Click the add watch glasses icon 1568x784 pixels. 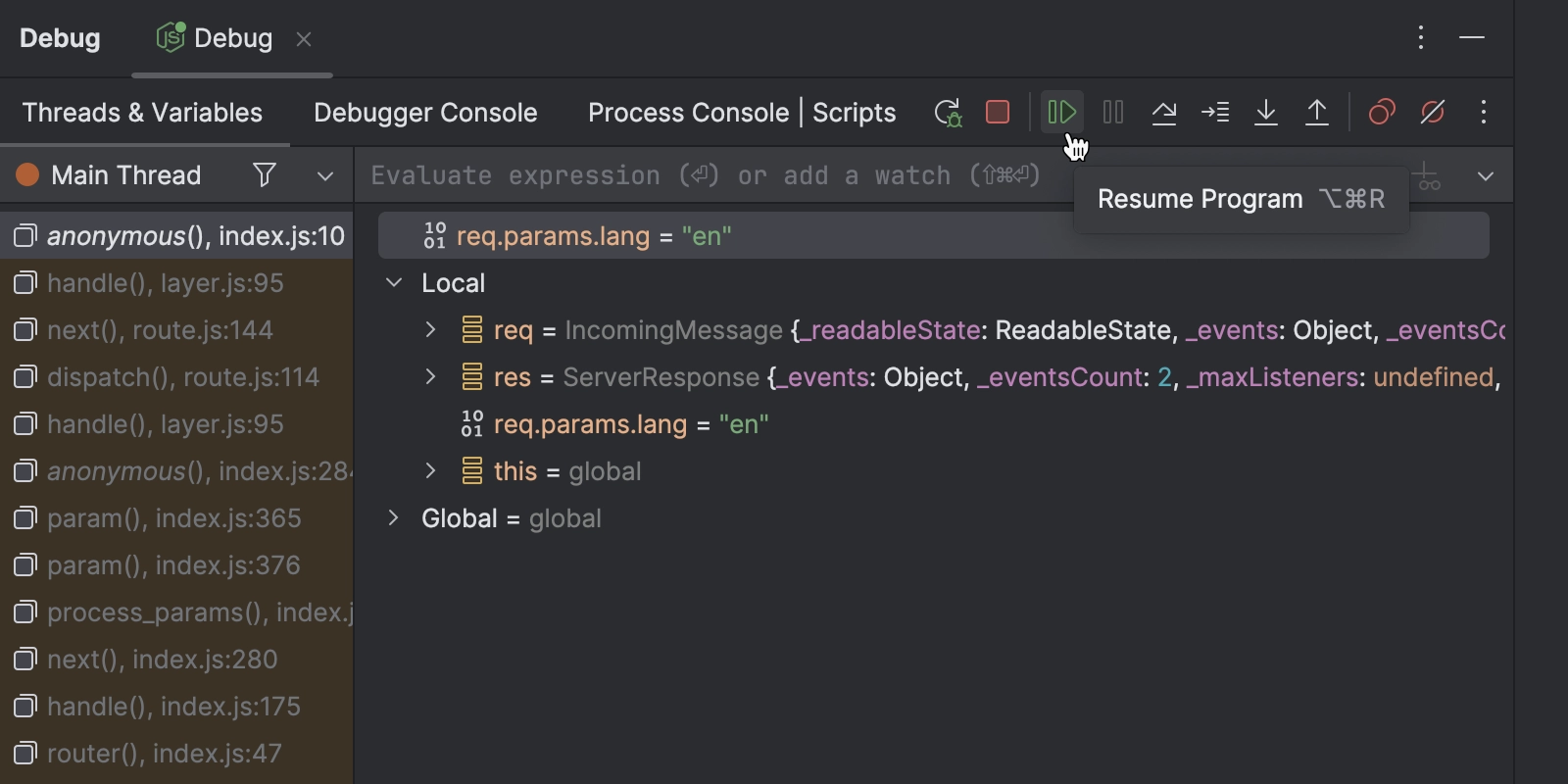(1429, 176)
